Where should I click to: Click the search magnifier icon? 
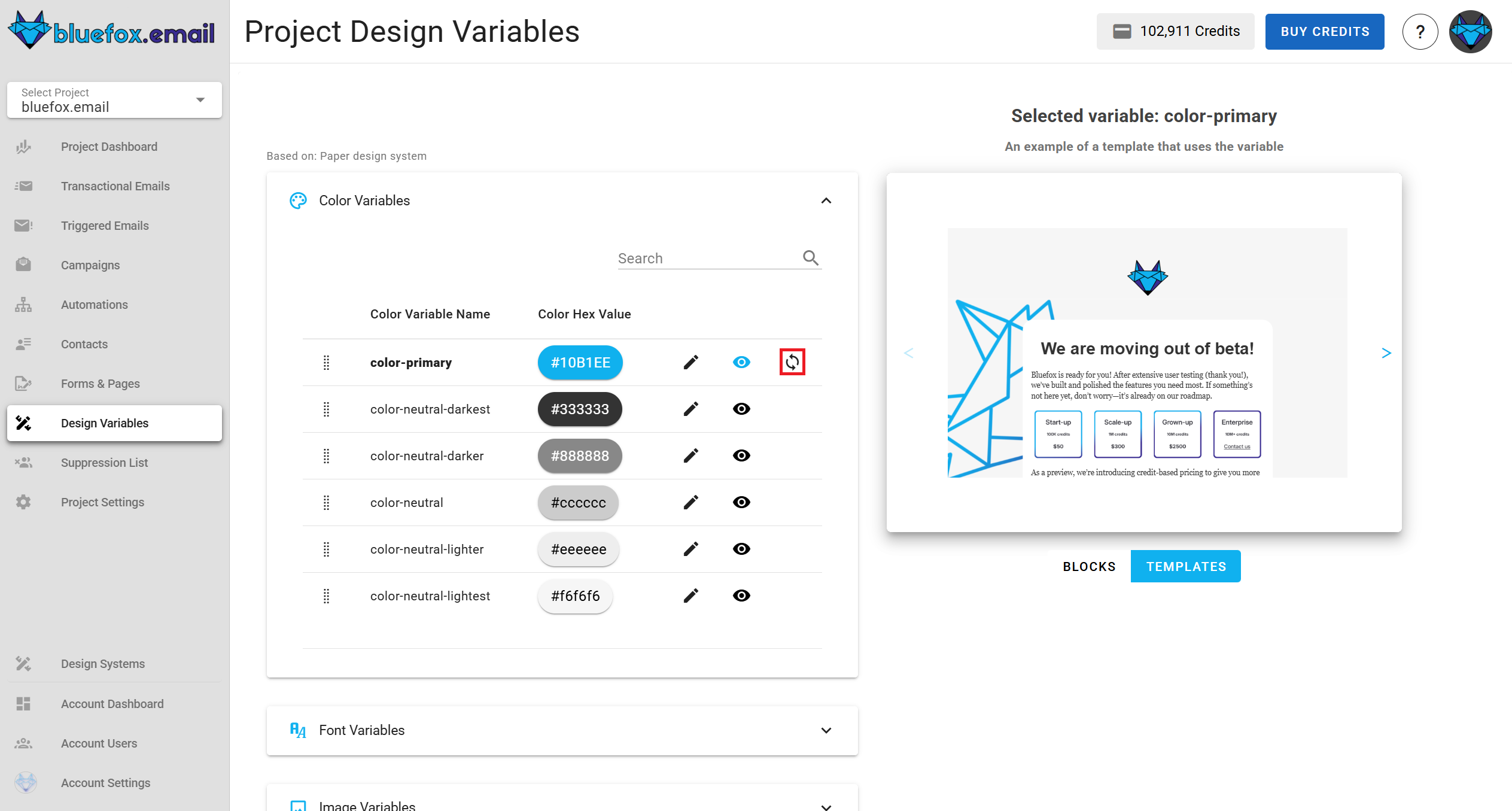tap(811, 257)
